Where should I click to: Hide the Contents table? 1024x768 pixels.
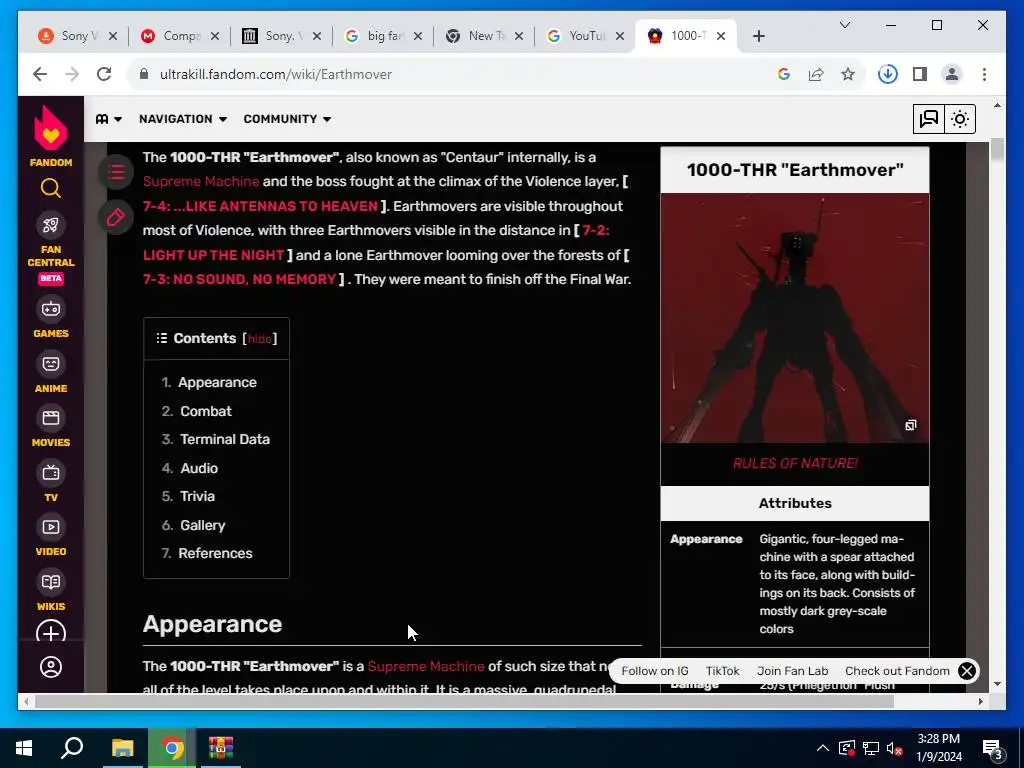(259, 339)
